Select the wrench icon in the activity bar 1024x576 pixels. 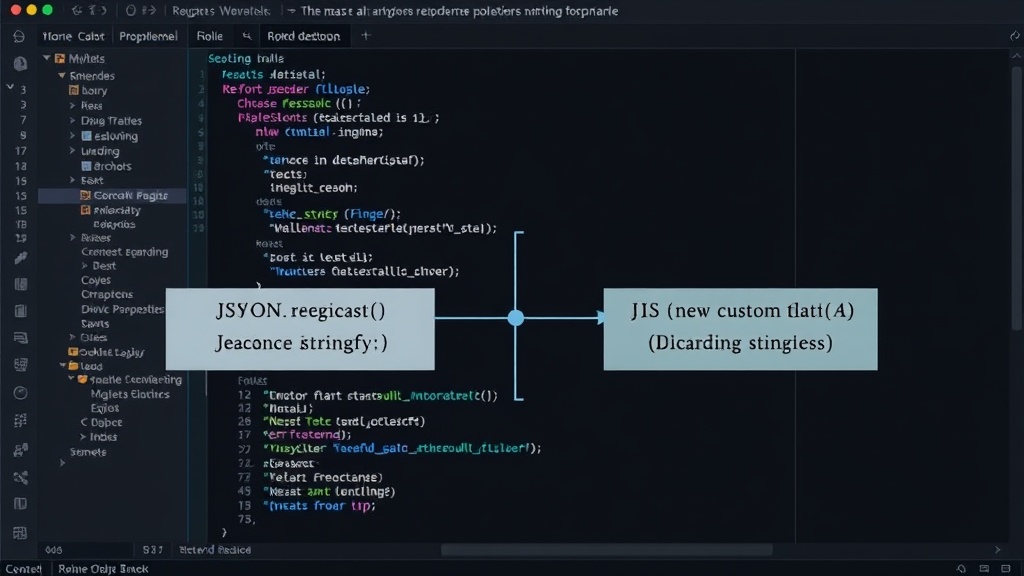tap(20, 258)
